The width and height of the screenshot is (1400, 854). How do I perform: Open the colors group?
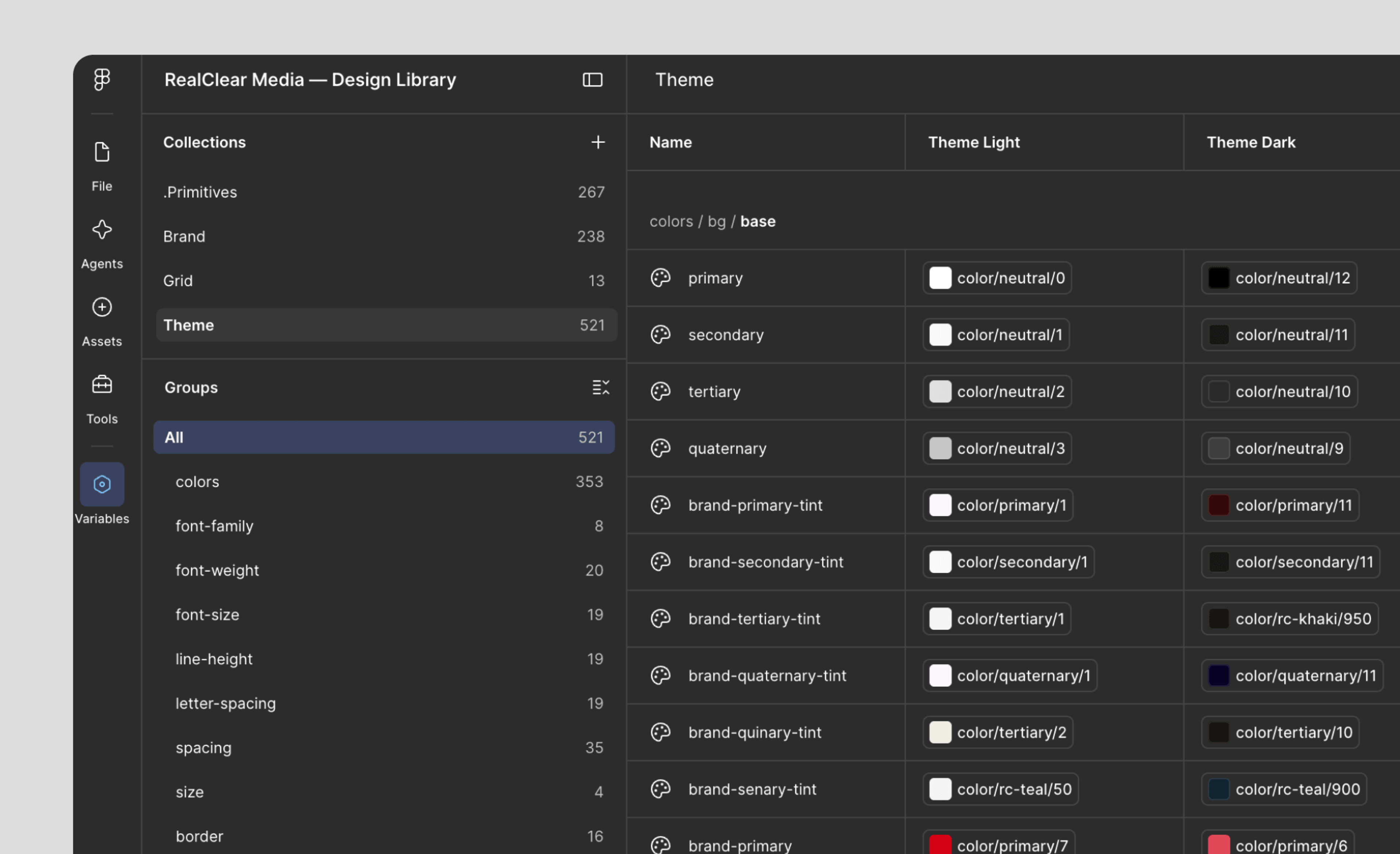384,482
